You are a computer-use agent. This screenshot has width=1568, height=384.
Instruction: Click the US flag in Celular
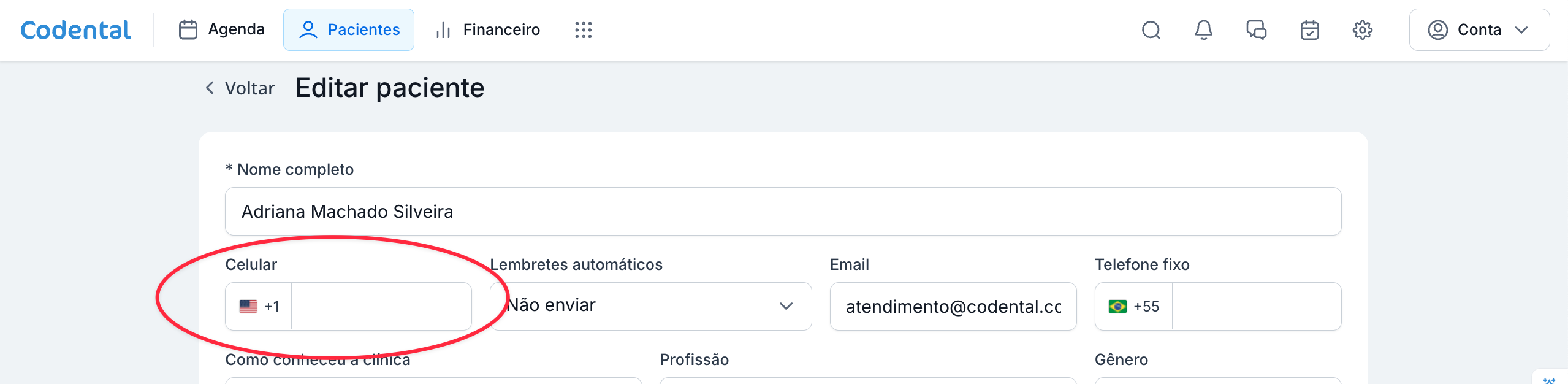(x=248, y=306)
